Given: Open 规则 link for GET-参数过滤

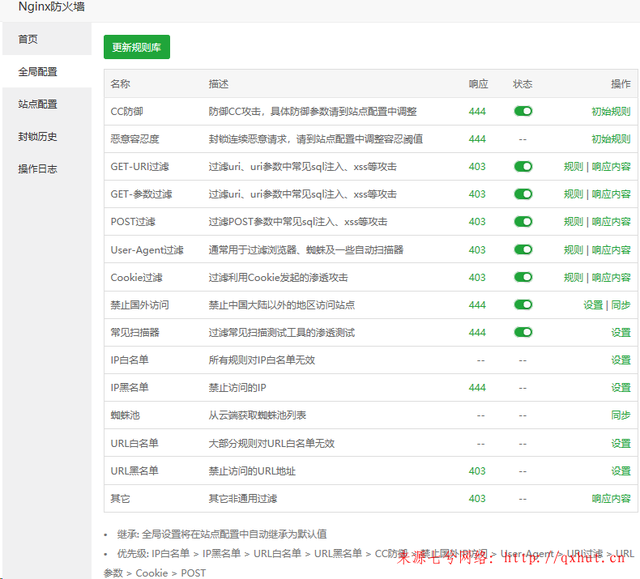Looking at the screenshot, I should click(573, 194).
